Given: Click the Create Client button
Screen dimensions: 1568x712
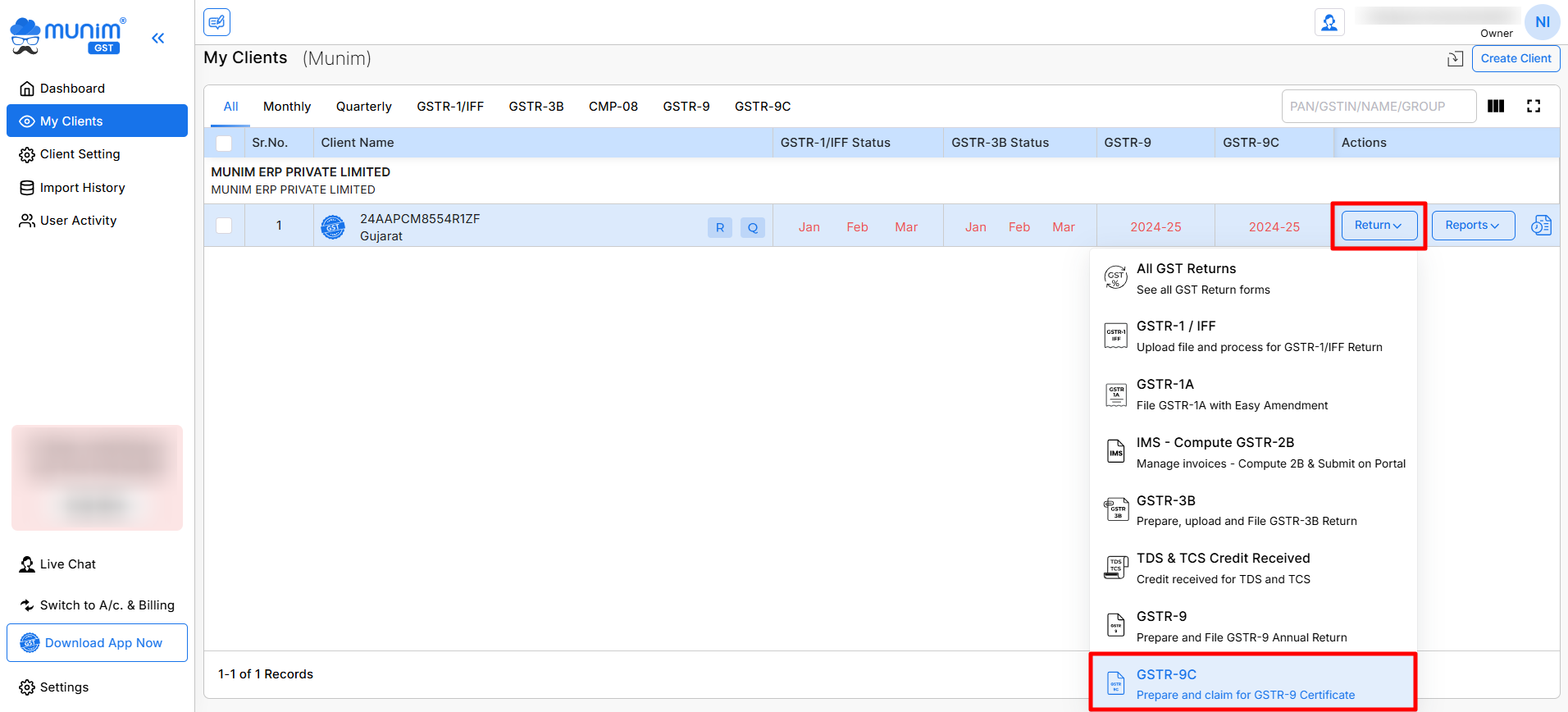Looking at the screenshot, I should click(1516, 58).
